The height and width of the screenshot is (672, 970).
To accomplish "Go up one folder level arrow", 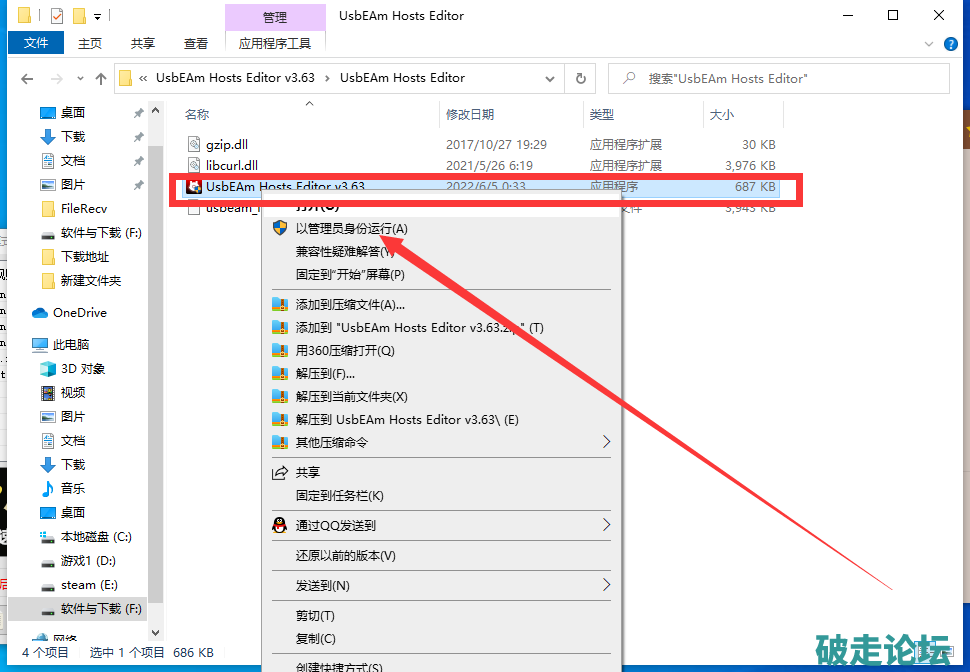I will (x=101, y=78).
